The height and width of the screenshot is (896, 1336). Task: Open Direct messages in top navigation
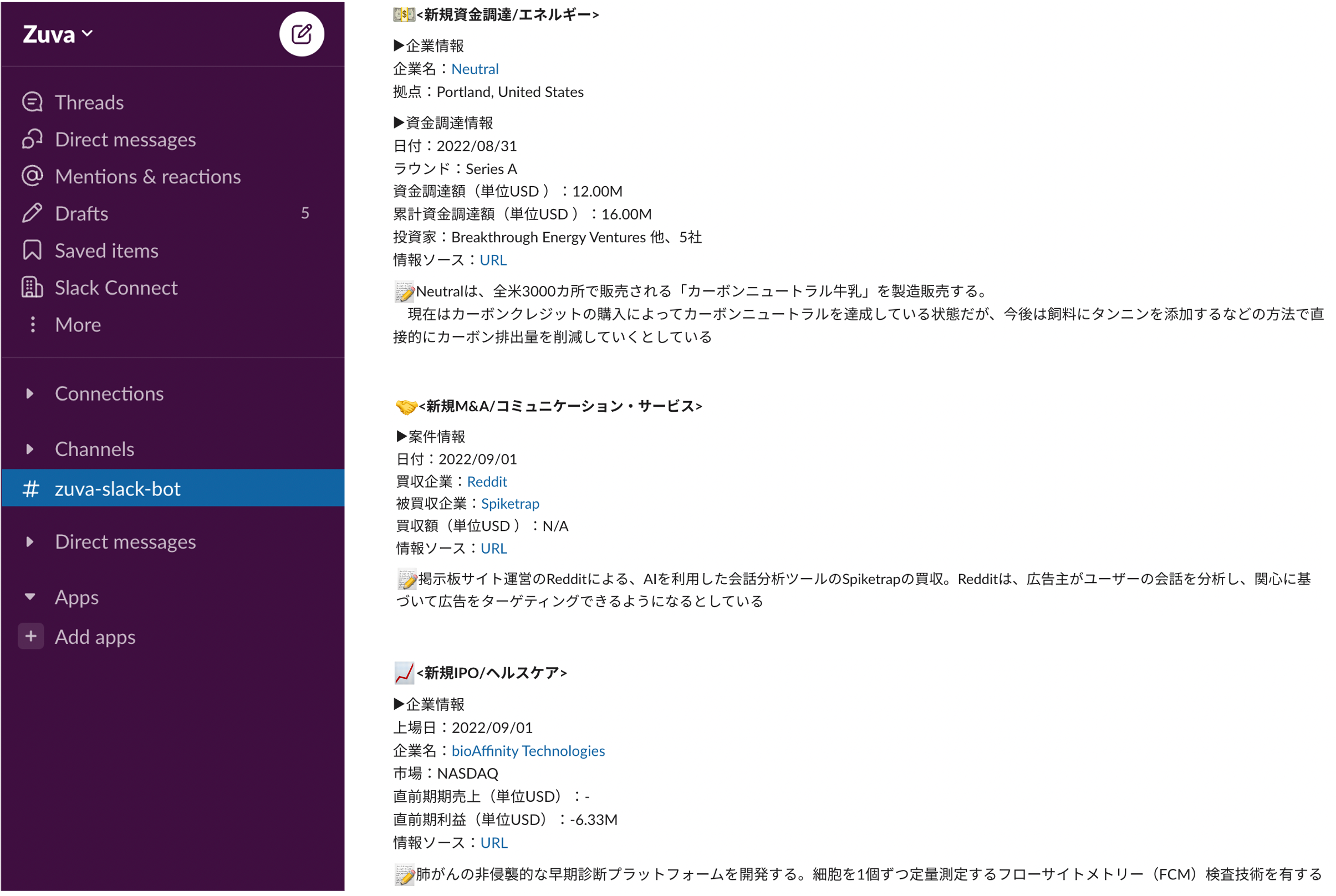[x=125, y=140]
